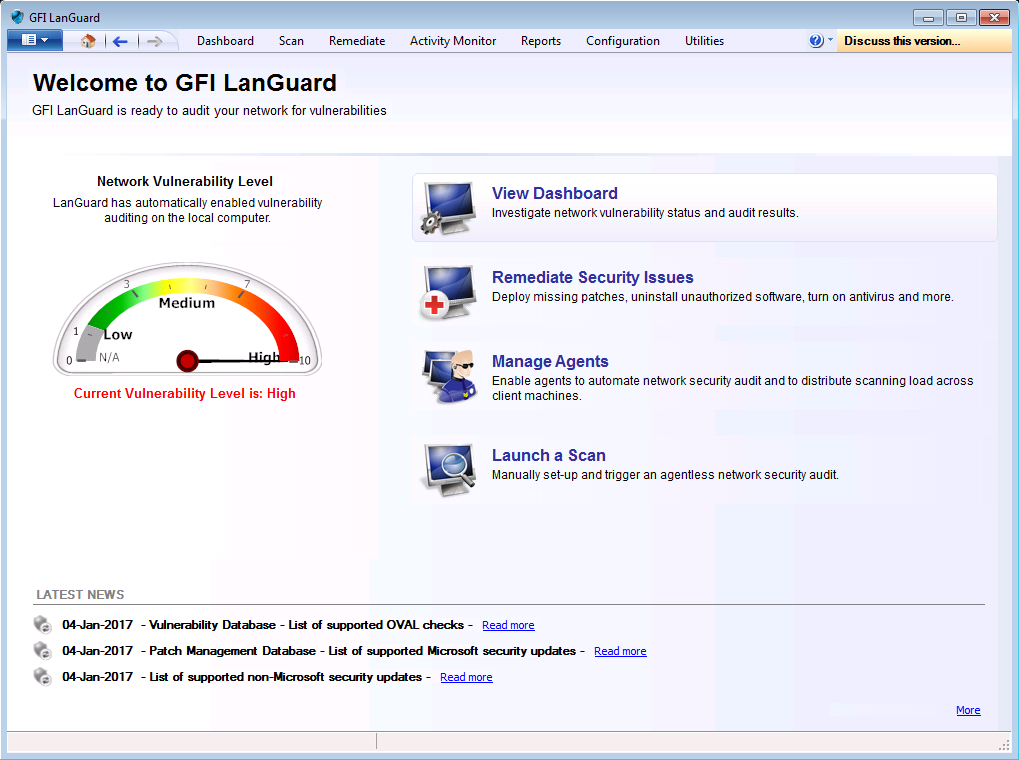Click the Discuss this version button
This screenshot has height=760, width=1019.
923,41
